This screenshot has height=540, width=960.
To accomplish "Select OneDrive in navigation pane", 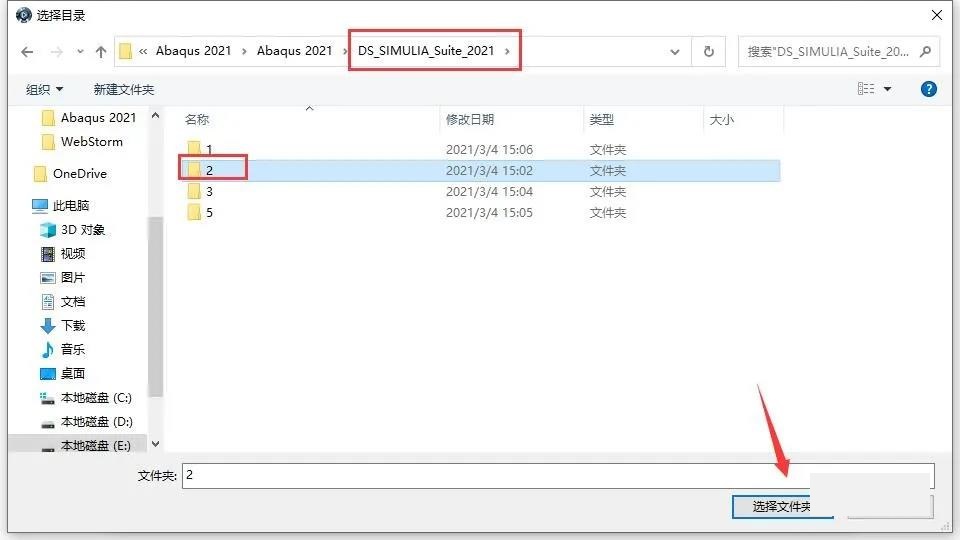I will (70, 174).
